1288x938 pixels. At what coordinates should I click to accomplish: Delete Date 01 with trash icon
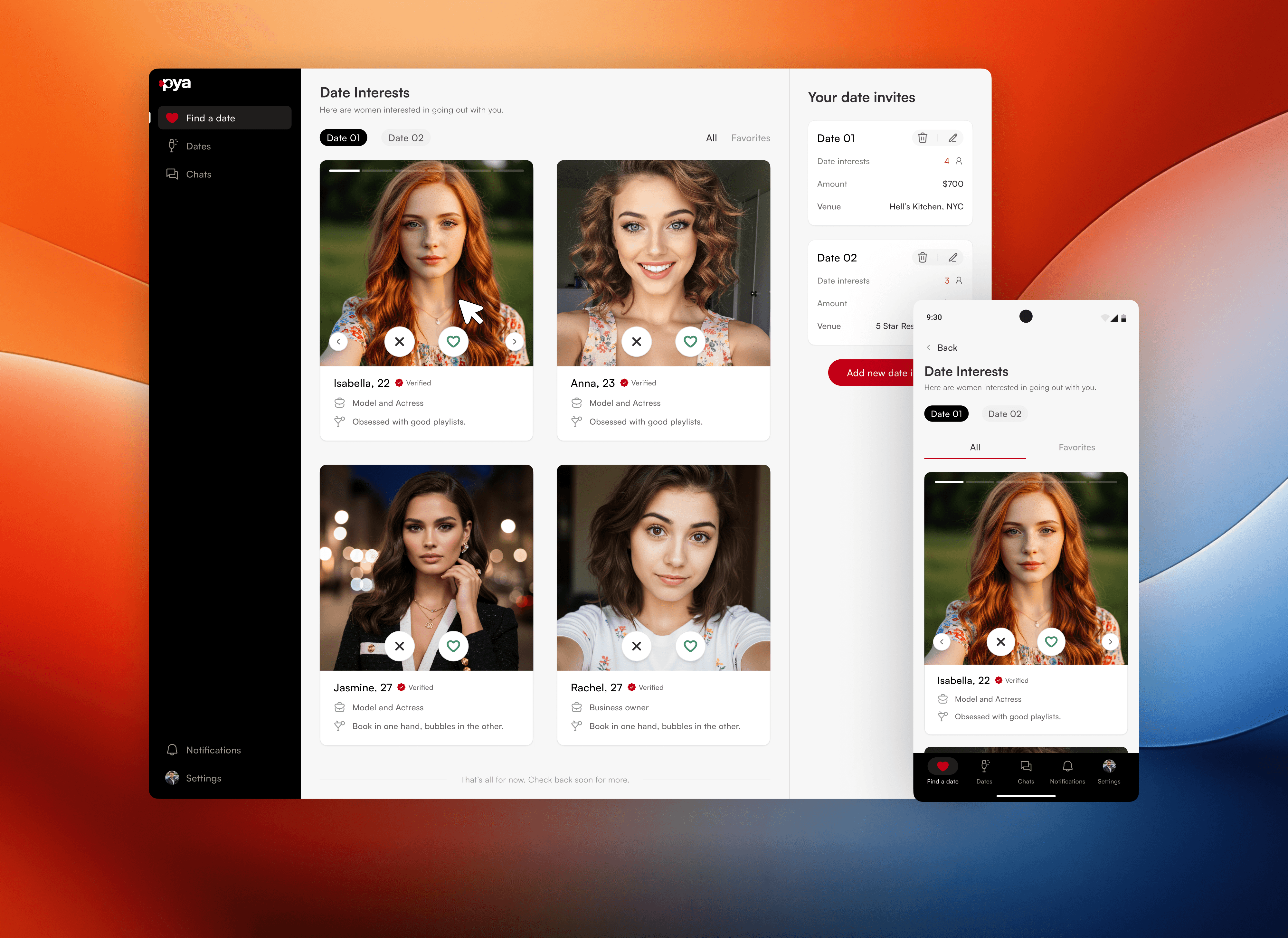pyautogui.click(x=922, y=138)
